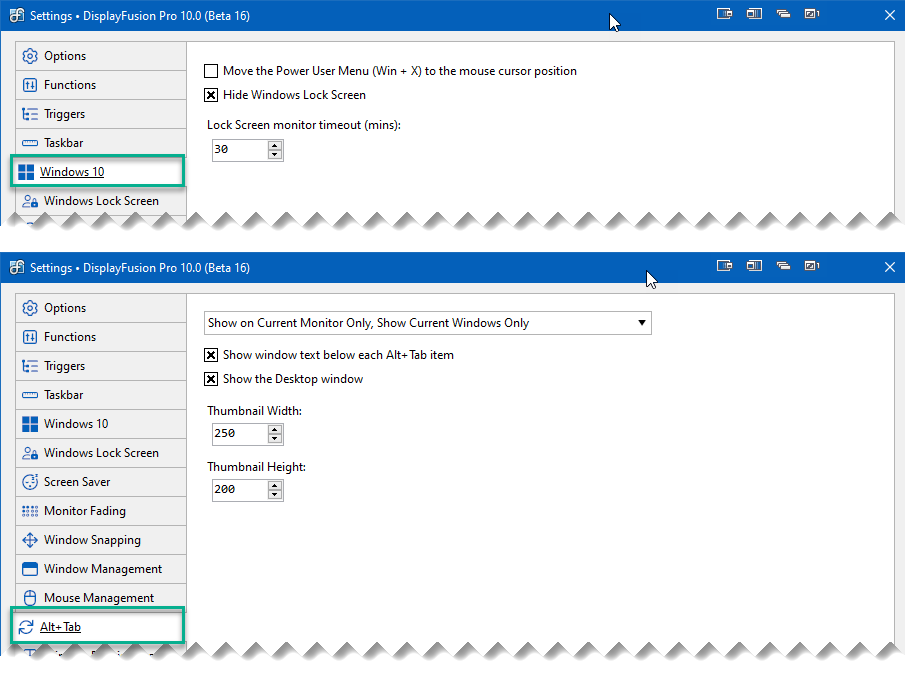Viewport: 905px width, 679px height.
Task: Click Window Snapping arrows icon in lower sidebar
Action: point(30,540)
